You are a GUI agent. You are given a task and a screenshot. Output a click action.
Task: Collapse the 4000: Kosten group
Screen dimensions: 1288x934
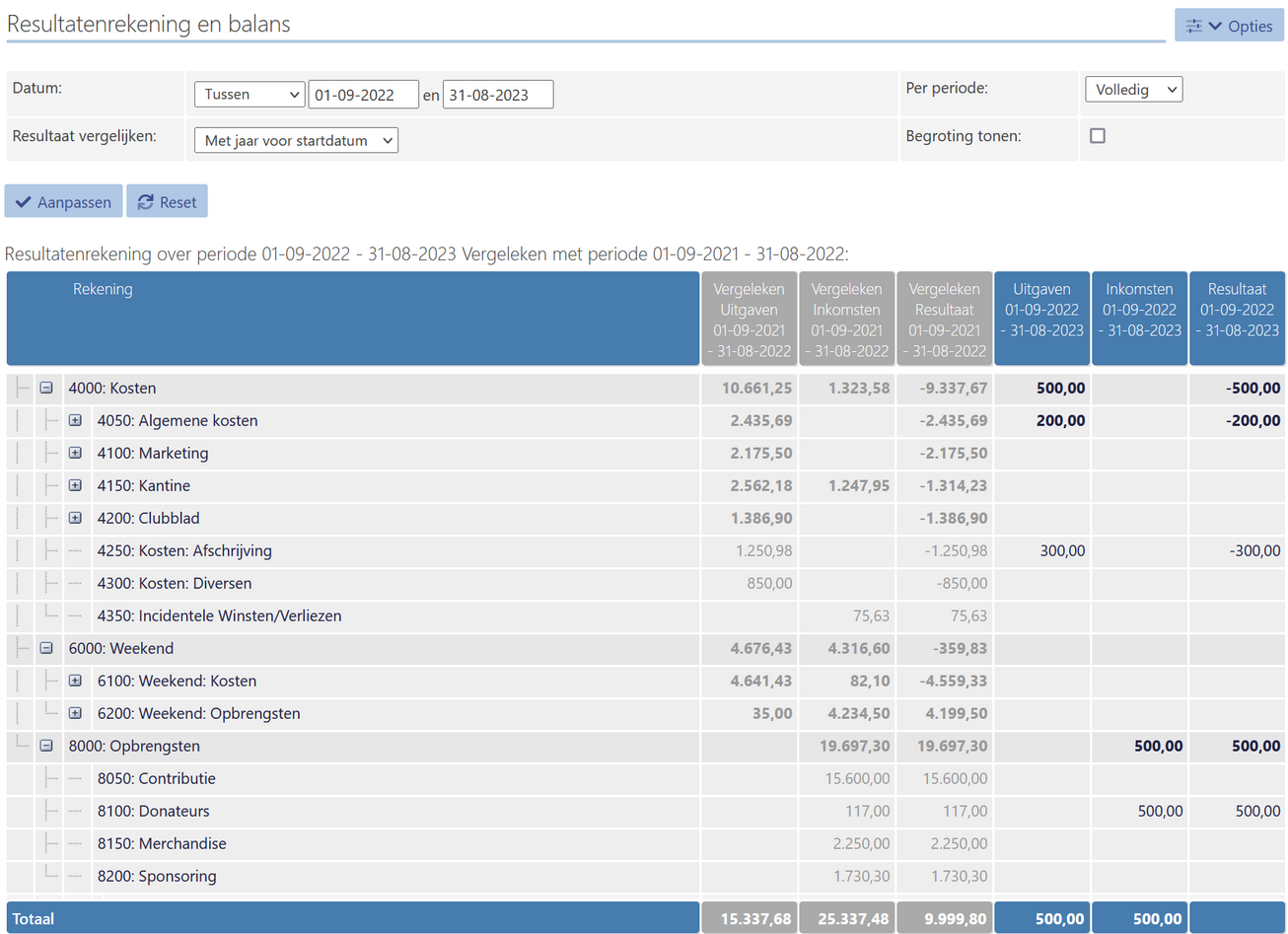[46, 389]
